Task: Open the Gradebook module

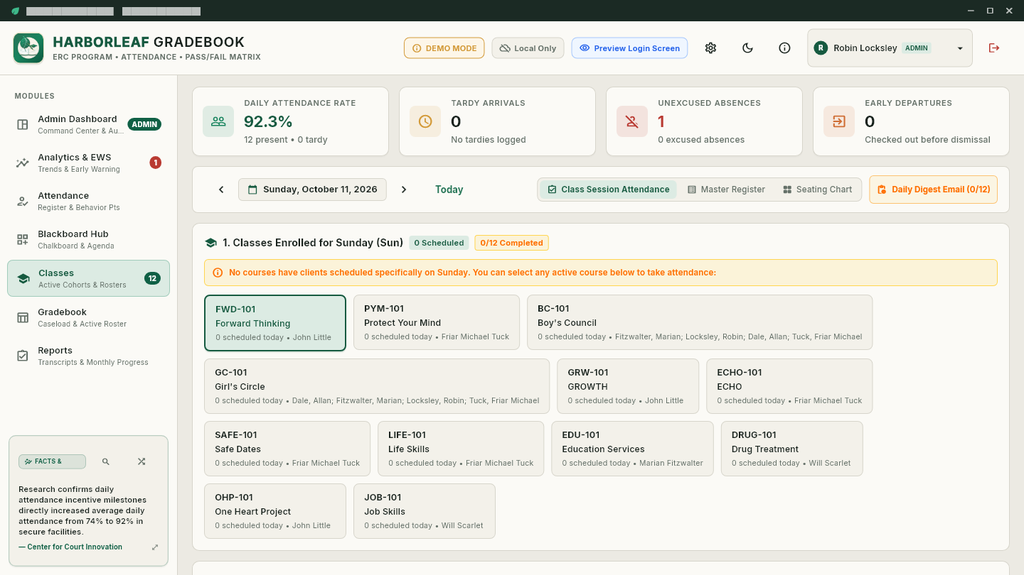Action: coord(88,318)
